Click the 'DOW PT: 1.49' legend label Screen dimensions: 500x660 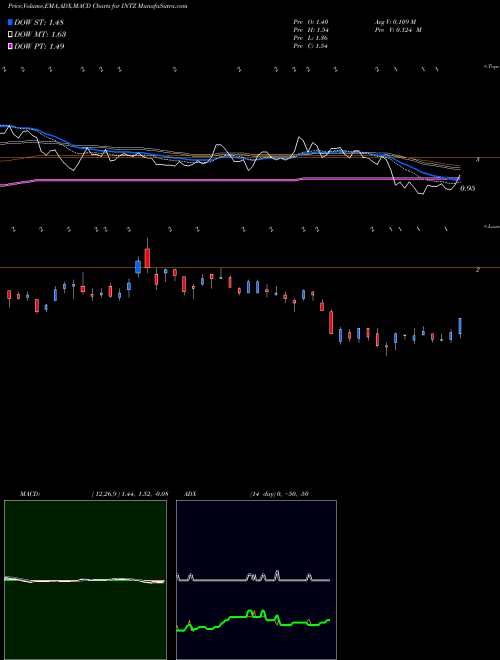tap(39, 47)
